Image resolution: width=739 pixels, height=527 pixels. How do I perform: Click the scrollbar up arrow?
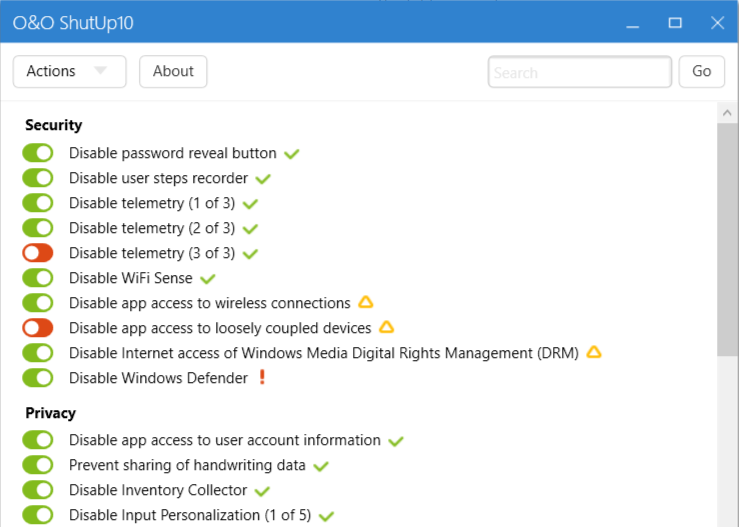pos(727,113)
